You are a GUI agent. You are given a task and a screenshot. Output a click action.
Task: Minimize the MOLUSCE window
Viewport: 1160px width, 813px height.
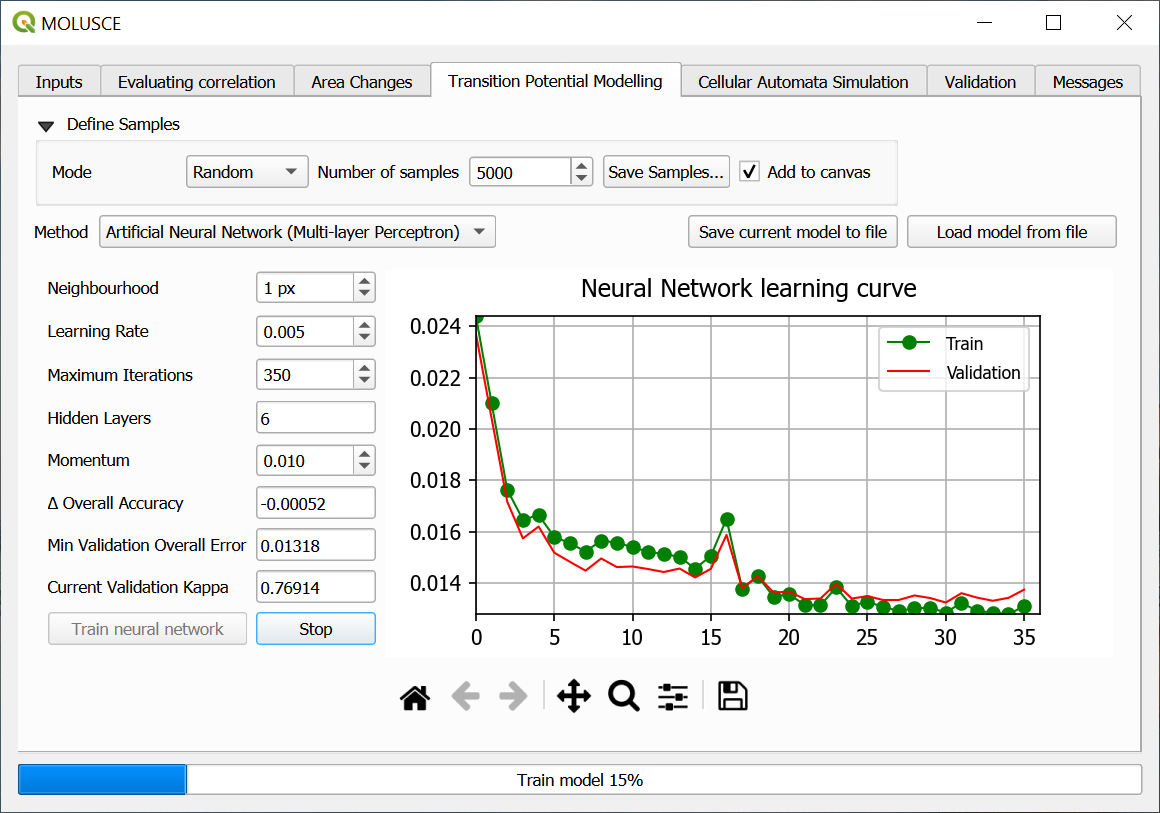click(984, 23)
